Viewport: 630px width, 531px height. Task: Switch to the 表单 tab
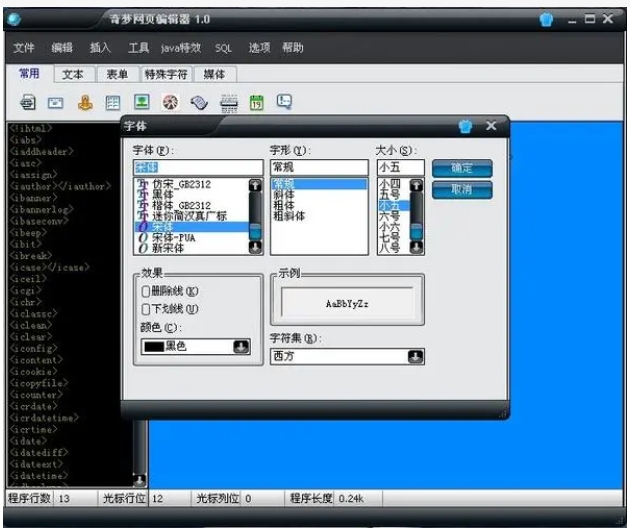[118, 74]
